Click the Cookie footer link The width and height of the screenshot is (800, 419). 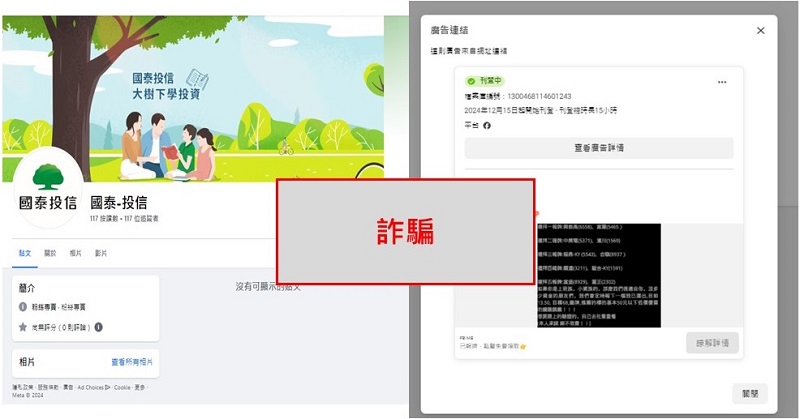coord(122,387)
